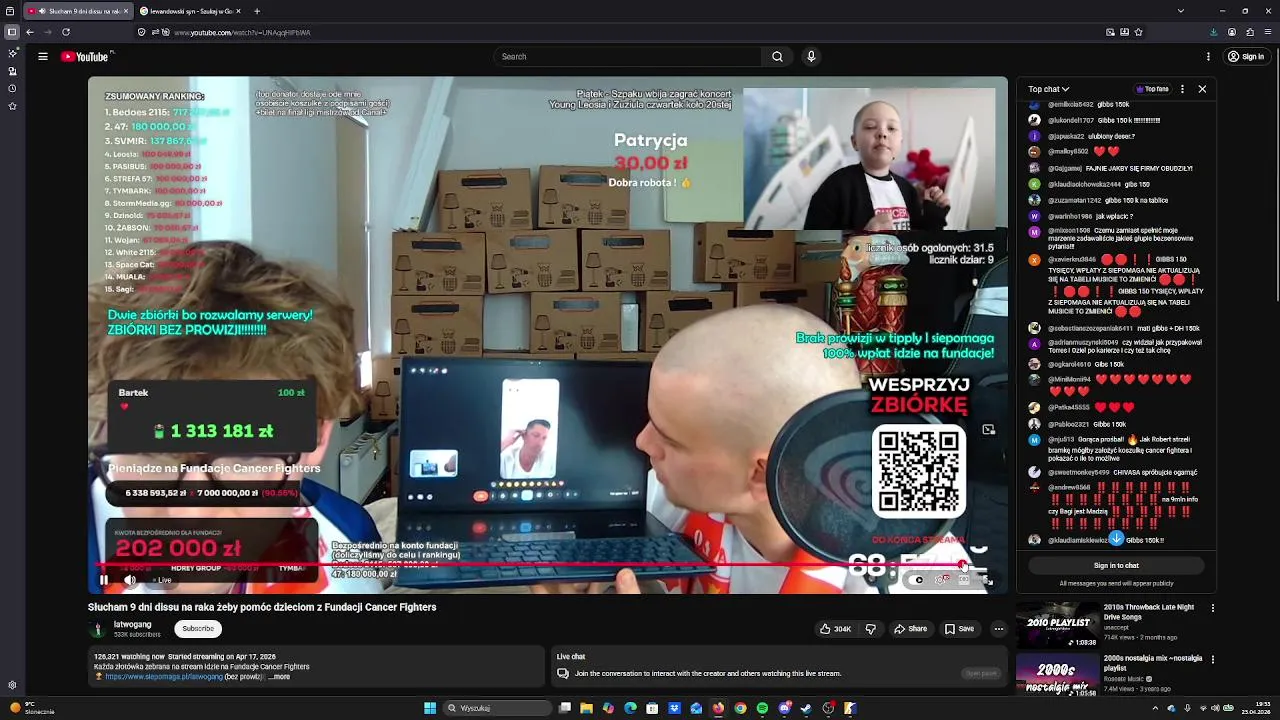
Task: Open YouTube settings three-dot menu by Sign in
Action: 1208,57
